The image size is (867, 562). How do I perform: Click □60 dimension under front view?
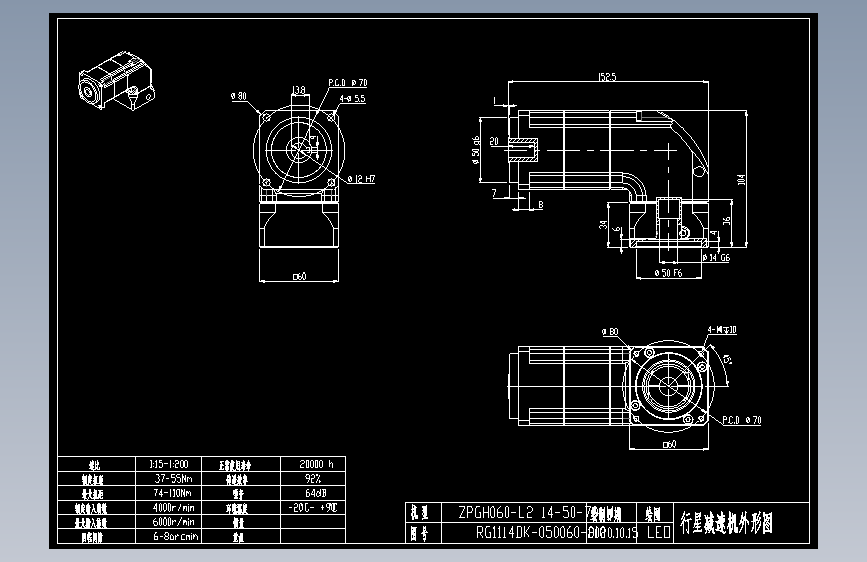coord(299,276)
